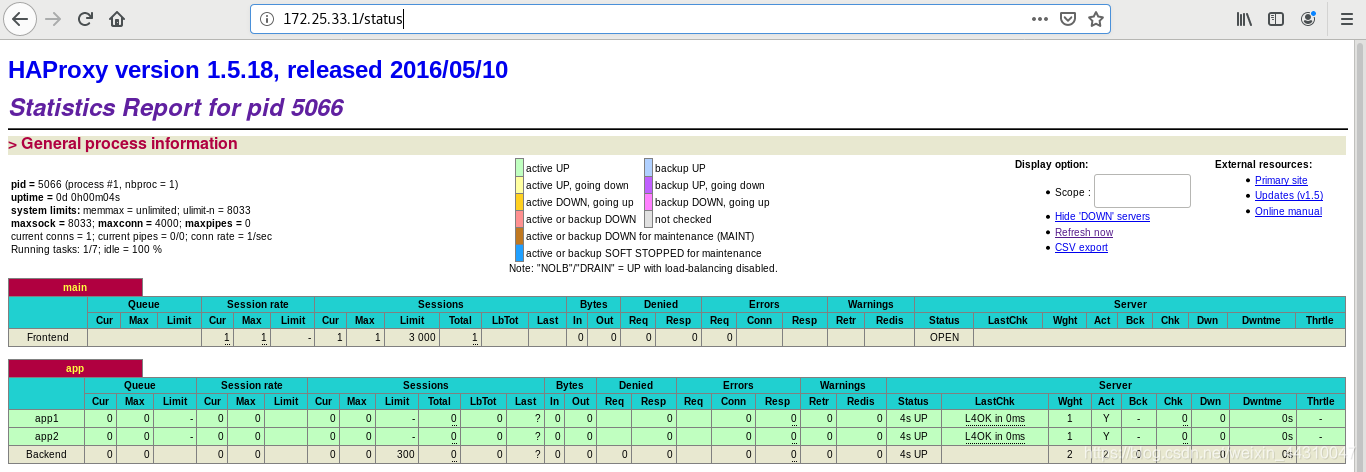The width and height of the screenshot is (1366, 472).
Task: Click the 'backup UP, going down' purple swatch
Action: (648, 185)
